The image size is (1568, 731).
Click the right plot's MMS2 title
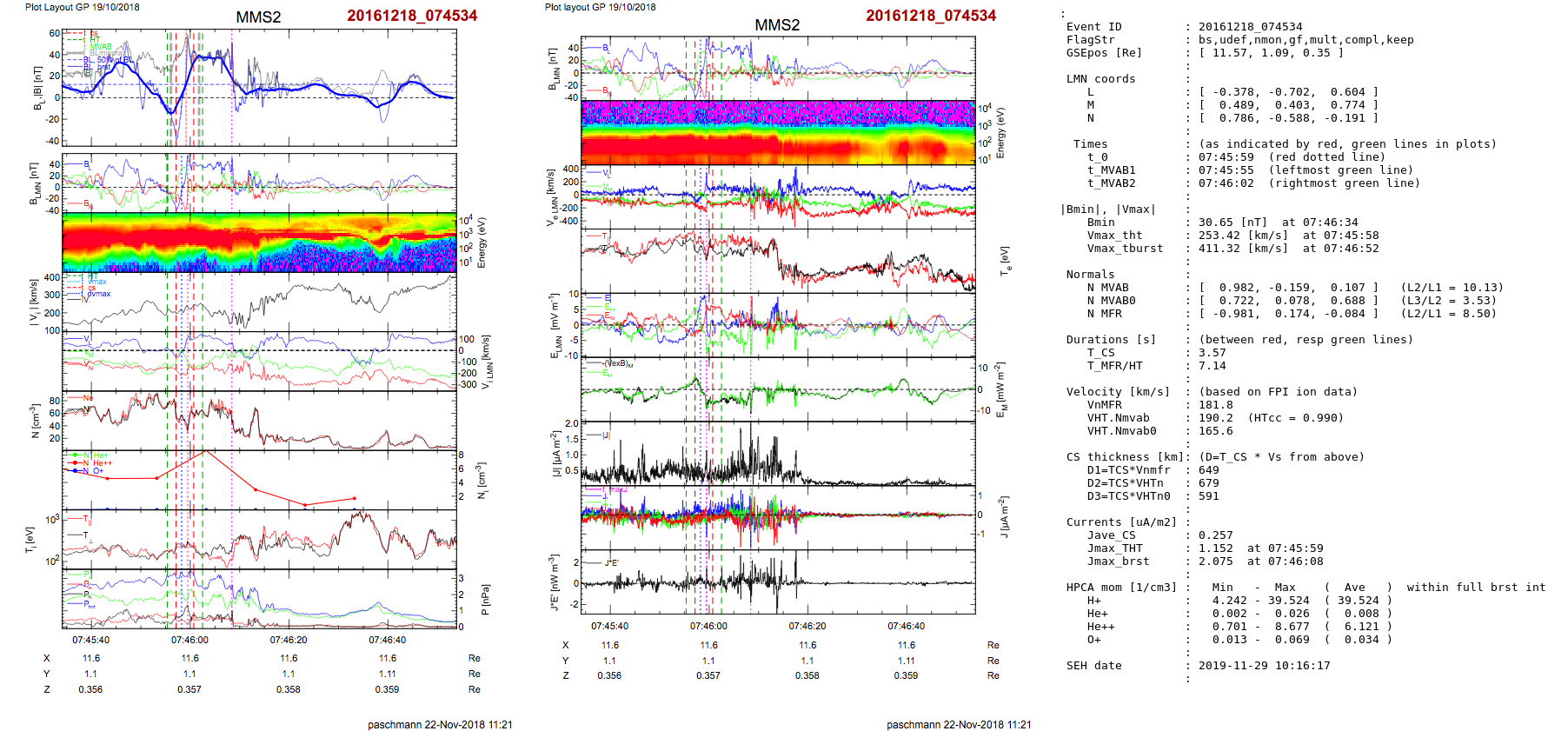pos(777,25)
